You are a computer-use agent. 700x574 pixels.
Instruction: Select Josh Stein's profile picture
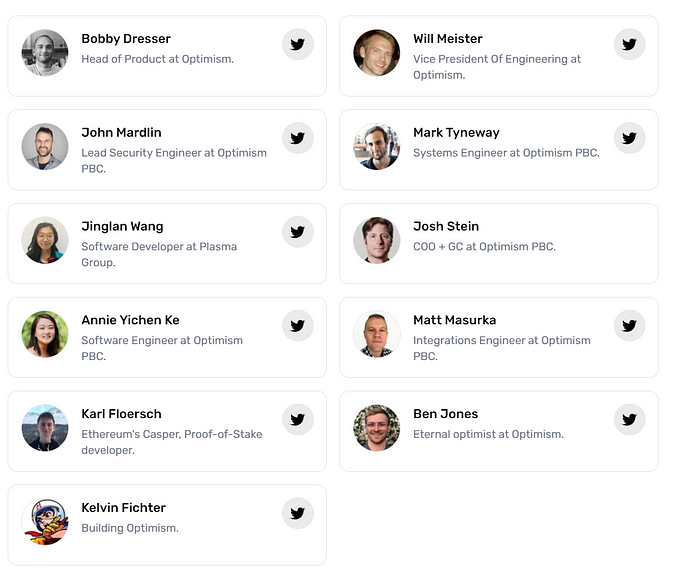pyautogui.click(x=377, y=241)
